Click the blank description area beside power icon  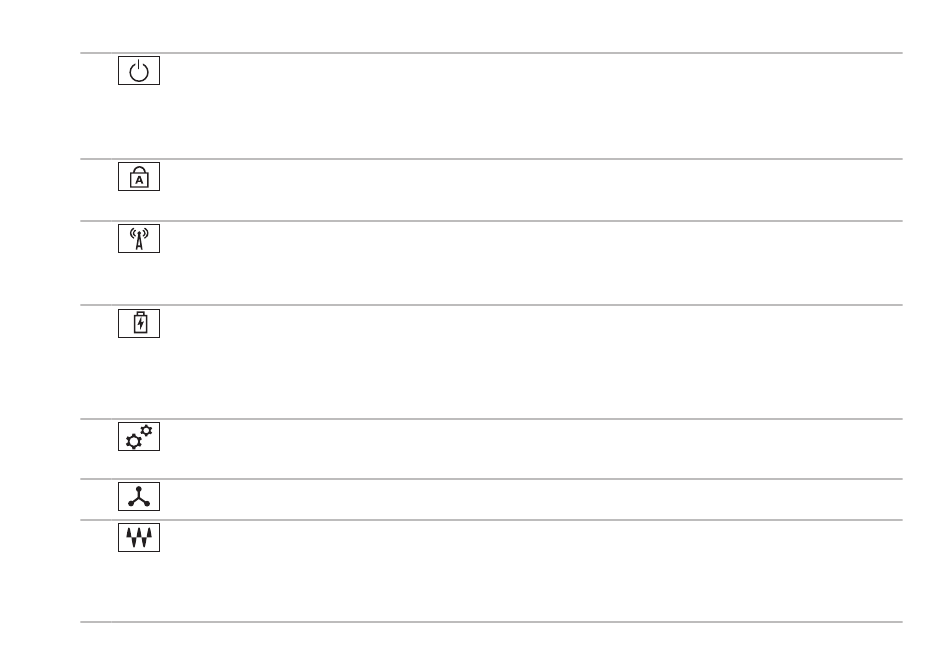(x=531, y=106)
